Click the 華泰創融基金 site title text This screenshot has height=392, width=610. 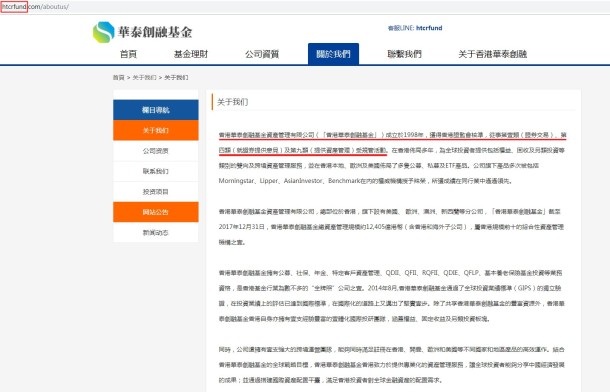[x=155, y=32]
